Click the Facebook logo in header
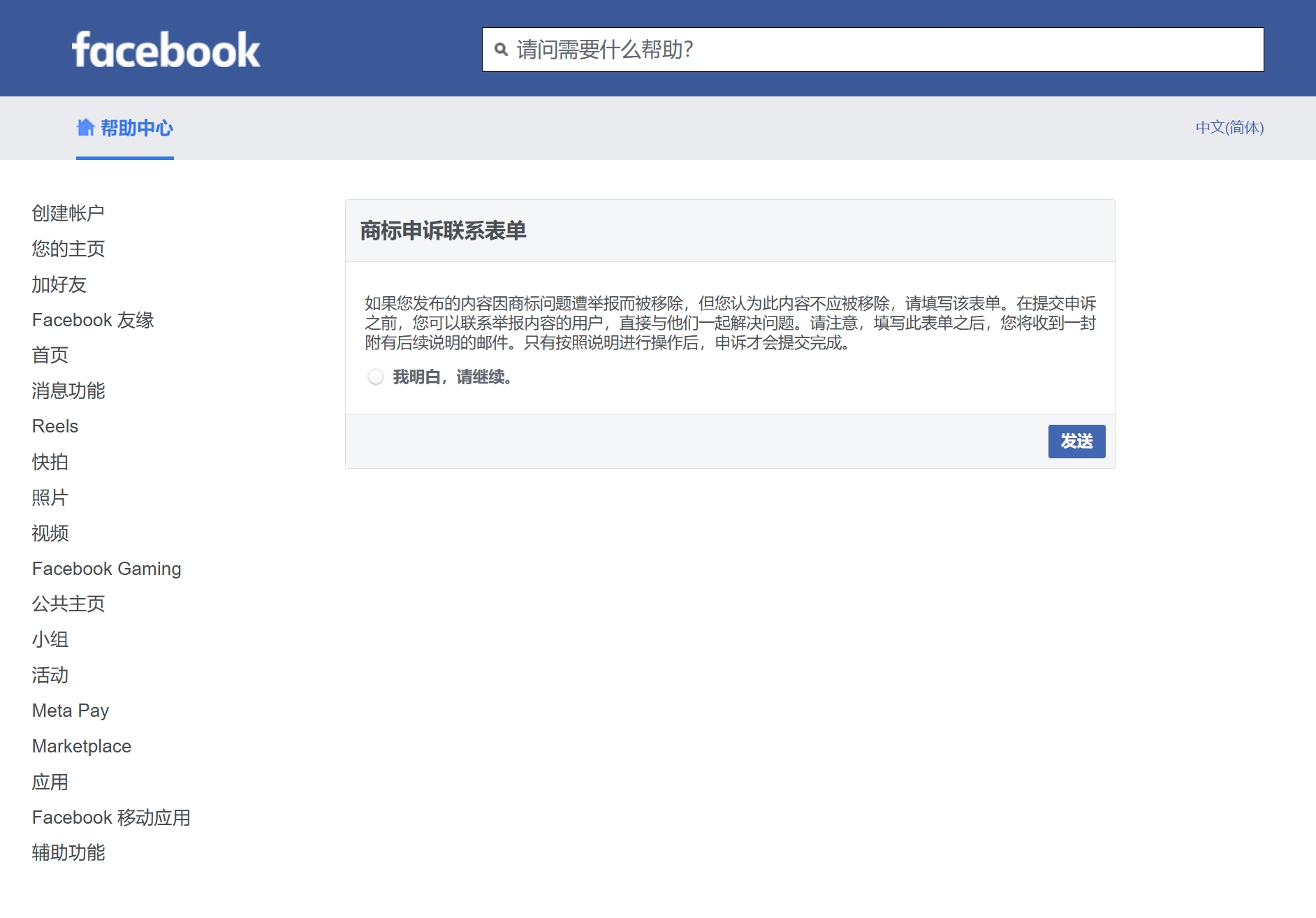Viewport: 1316px width, 918px height. tap(166, 50)
